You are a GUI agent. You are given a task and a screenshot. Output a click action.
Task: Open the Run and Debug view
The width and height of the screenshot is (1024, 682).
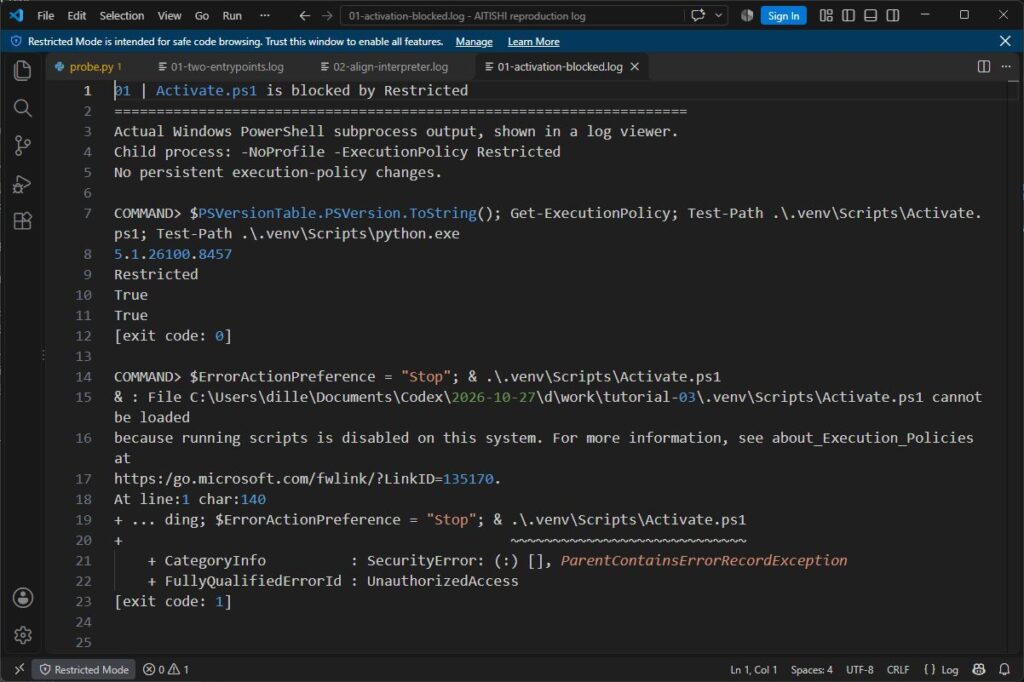[x=23, y=184]
